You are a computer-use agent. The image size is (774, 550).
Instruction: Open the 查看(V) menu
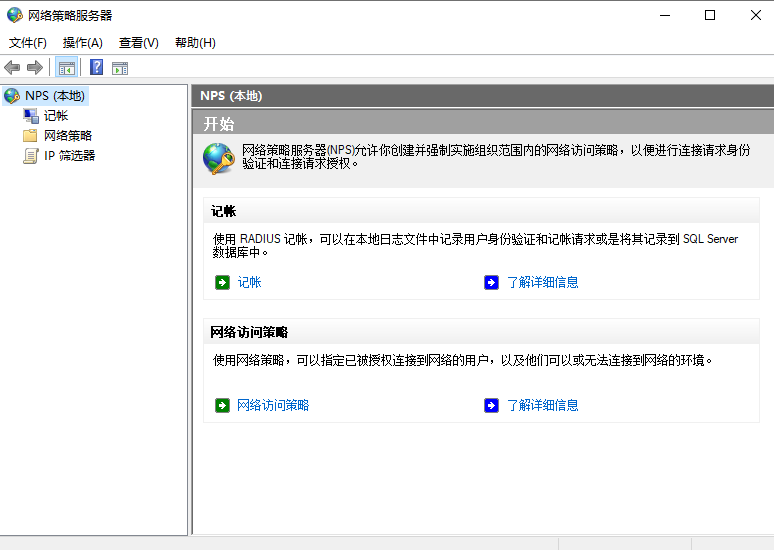[x=139, y=43]
